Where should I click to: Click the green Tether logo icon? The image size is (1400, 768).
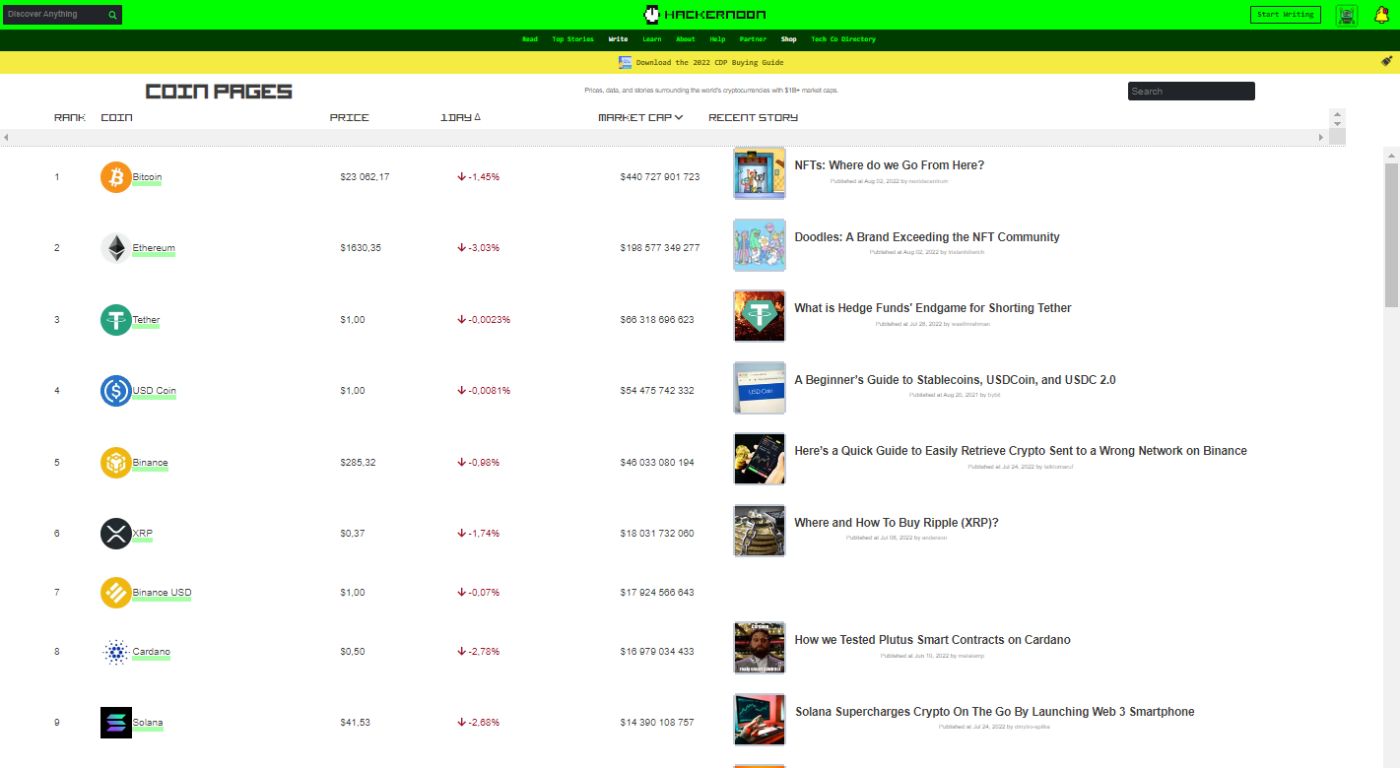click(116, 320)
